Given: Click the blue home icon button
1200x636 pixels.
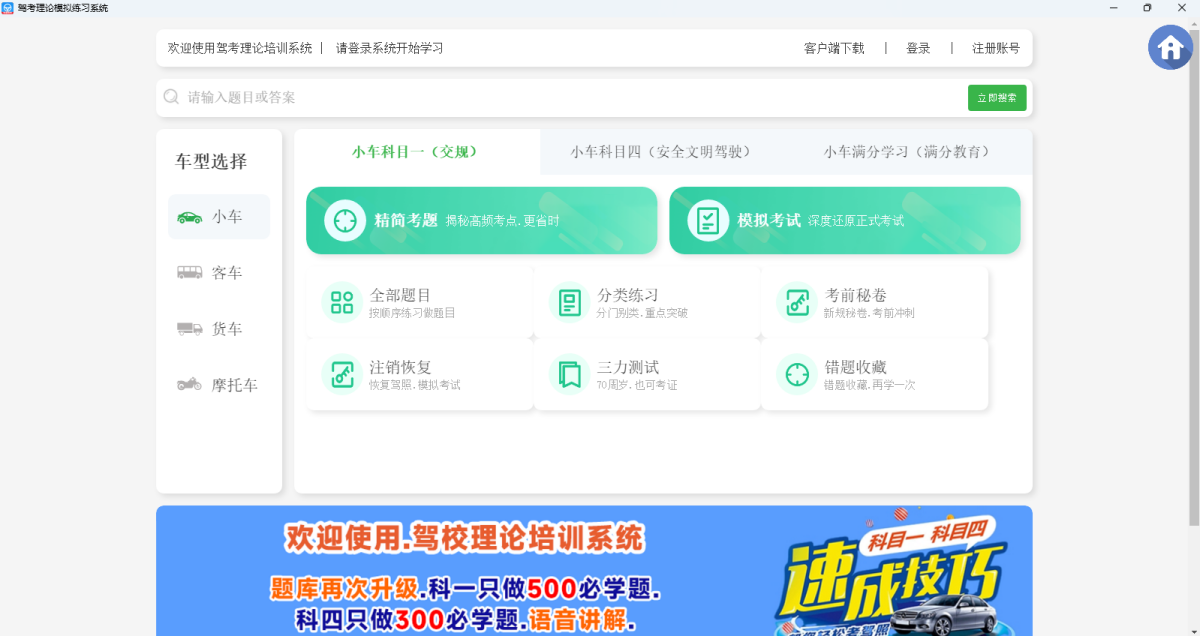Looking at the screenshot, I should pyautogui.click(x=1170, y=47).
